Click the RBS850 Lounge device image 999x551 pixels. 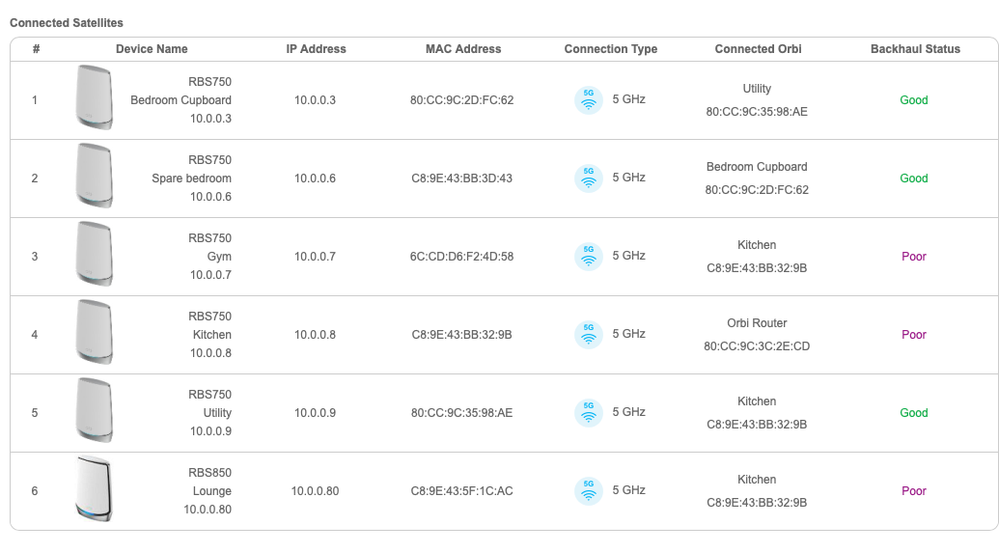tap(93, 489)
